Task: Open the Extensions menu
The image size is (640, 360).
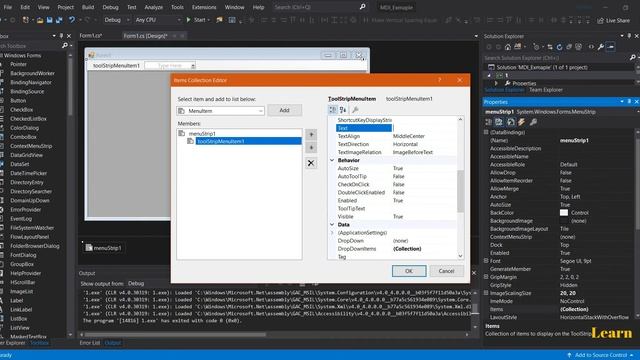Action: [x=204, y=7]
